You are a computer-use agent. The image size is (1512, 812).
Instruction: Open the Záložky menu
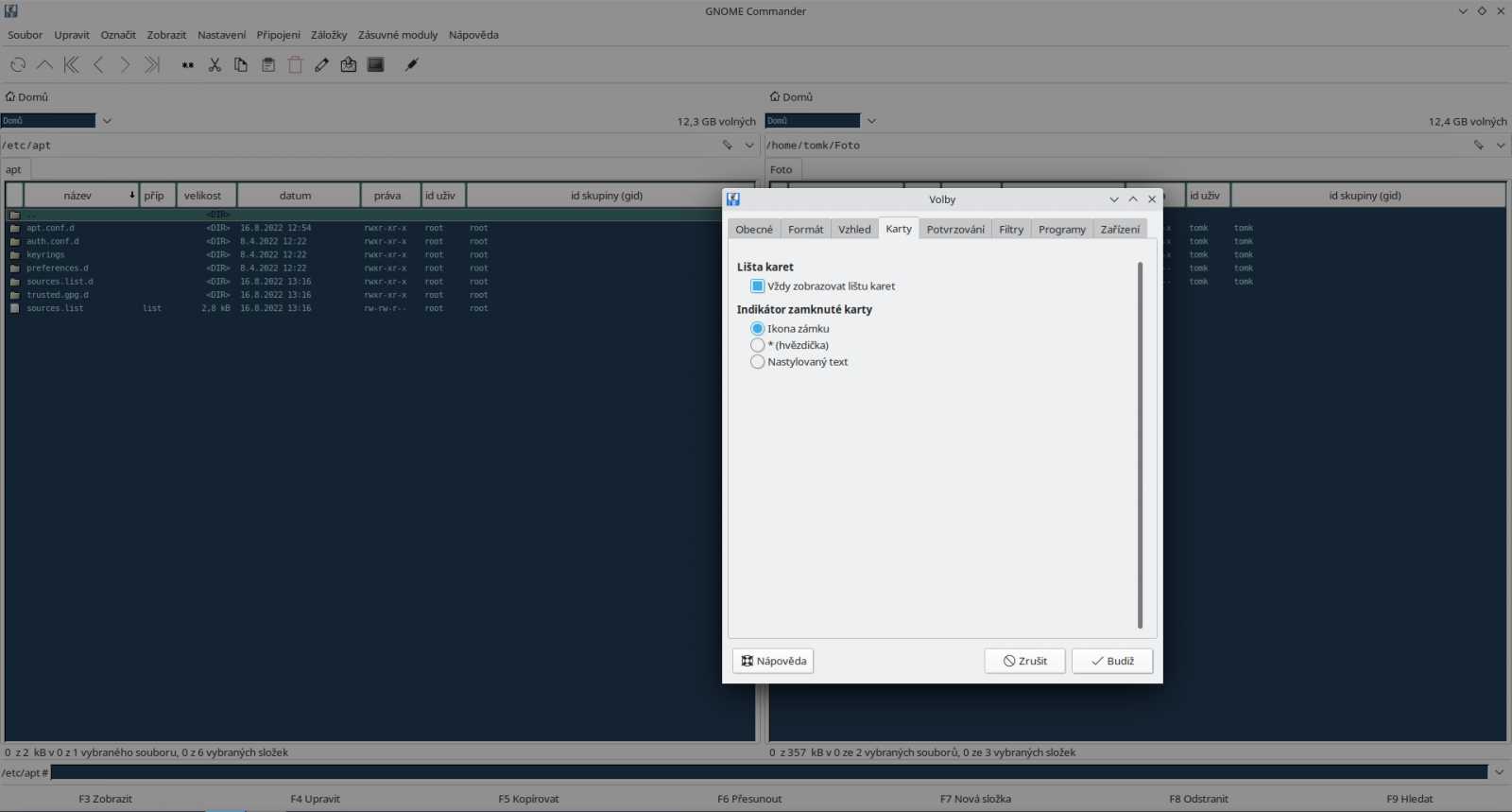click(329, 35)
